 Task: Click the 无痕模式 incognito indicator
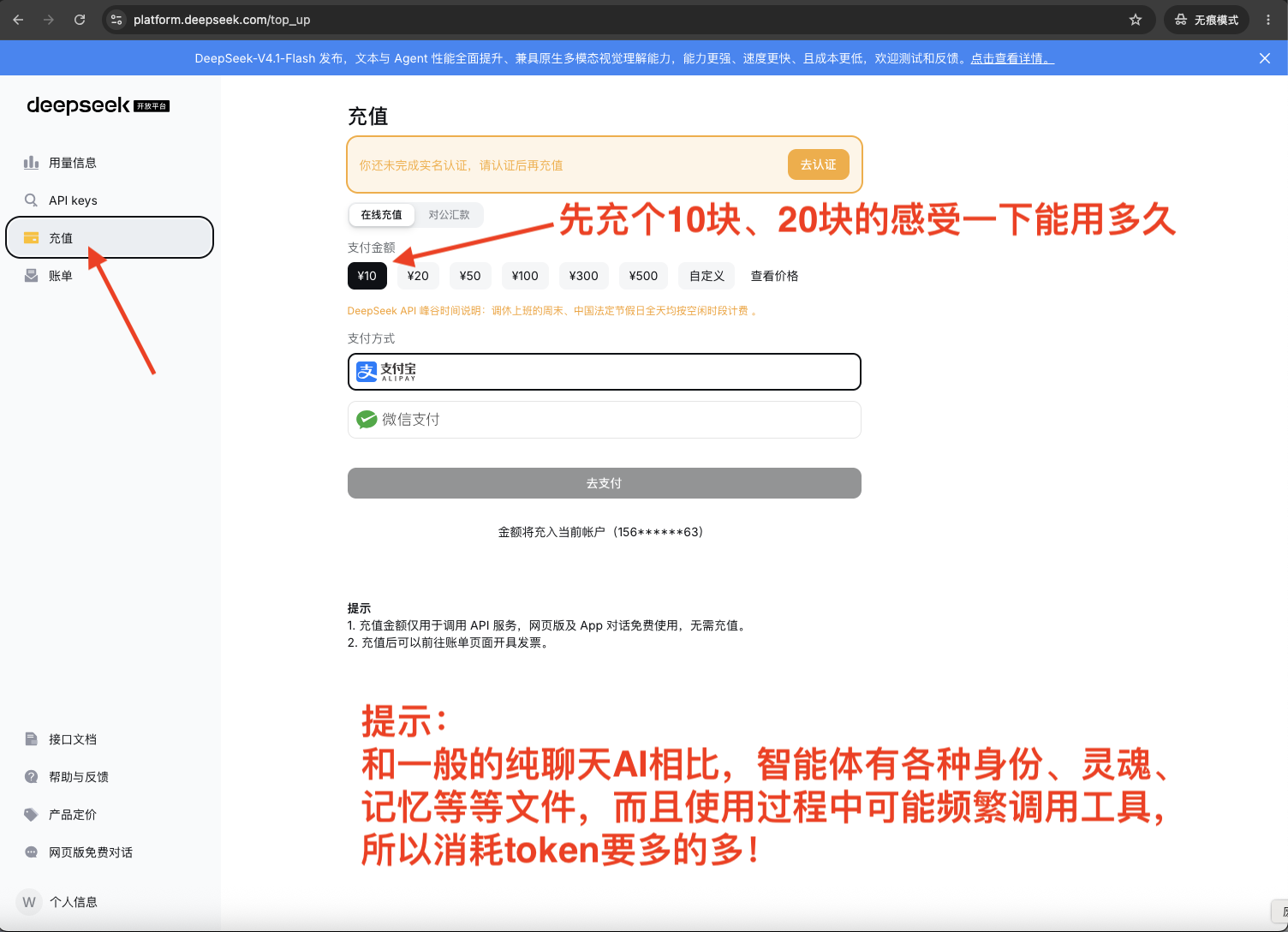pyautogui.click(x=1207, y=20)
